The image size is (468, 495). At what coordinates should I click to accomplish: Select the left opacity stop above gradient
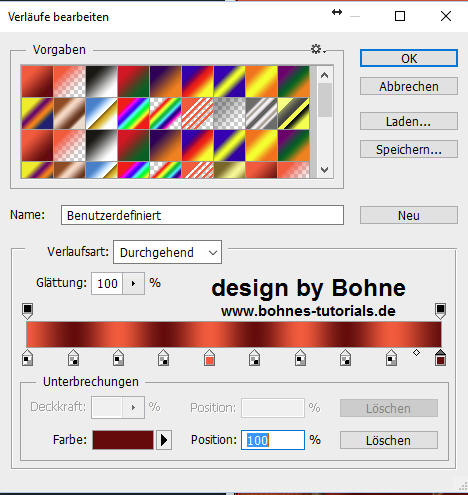[x=27, y=311]
